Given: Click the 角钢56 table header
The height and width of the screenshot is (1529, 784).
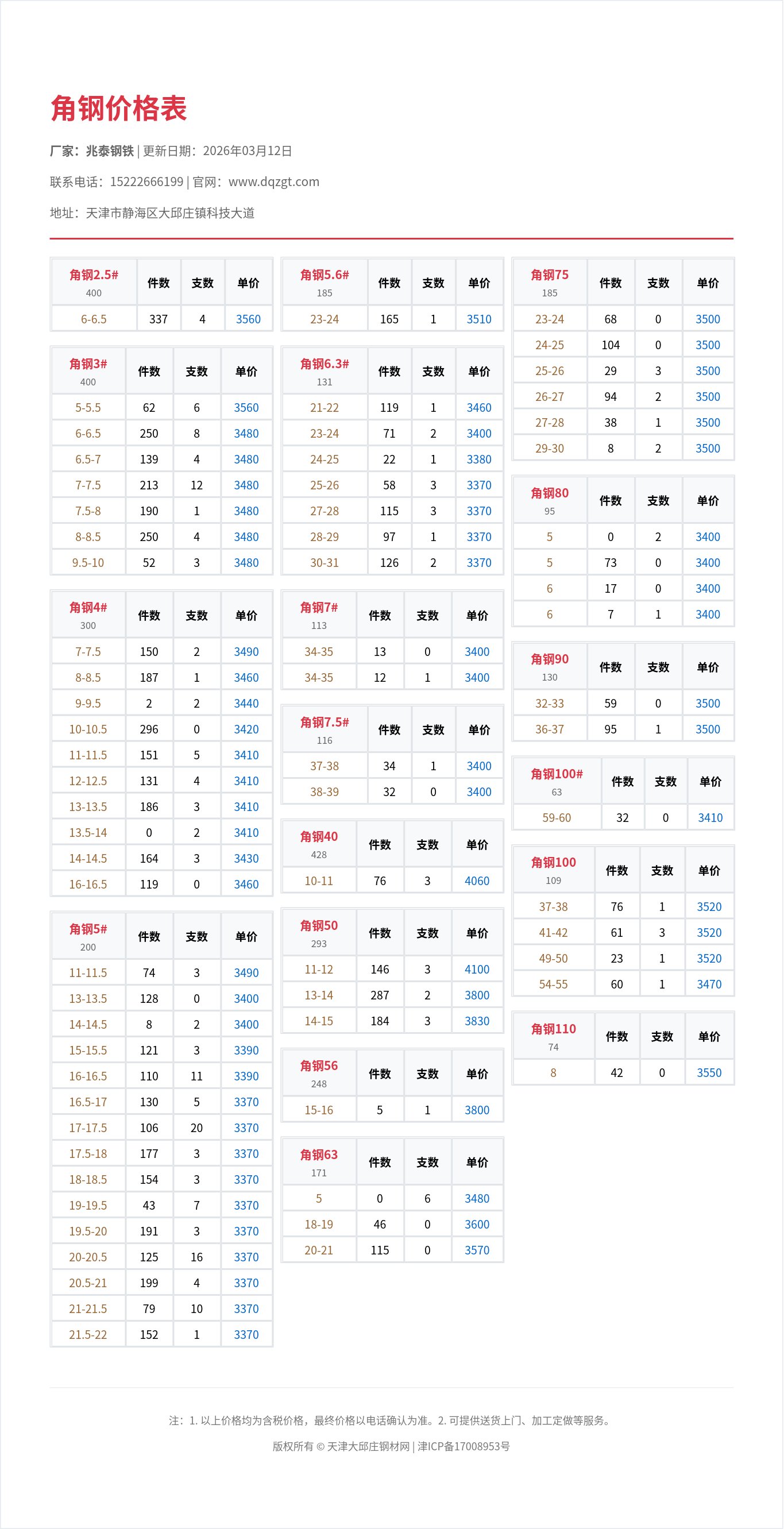Looking at the screenshot, I should [319, 1074].
